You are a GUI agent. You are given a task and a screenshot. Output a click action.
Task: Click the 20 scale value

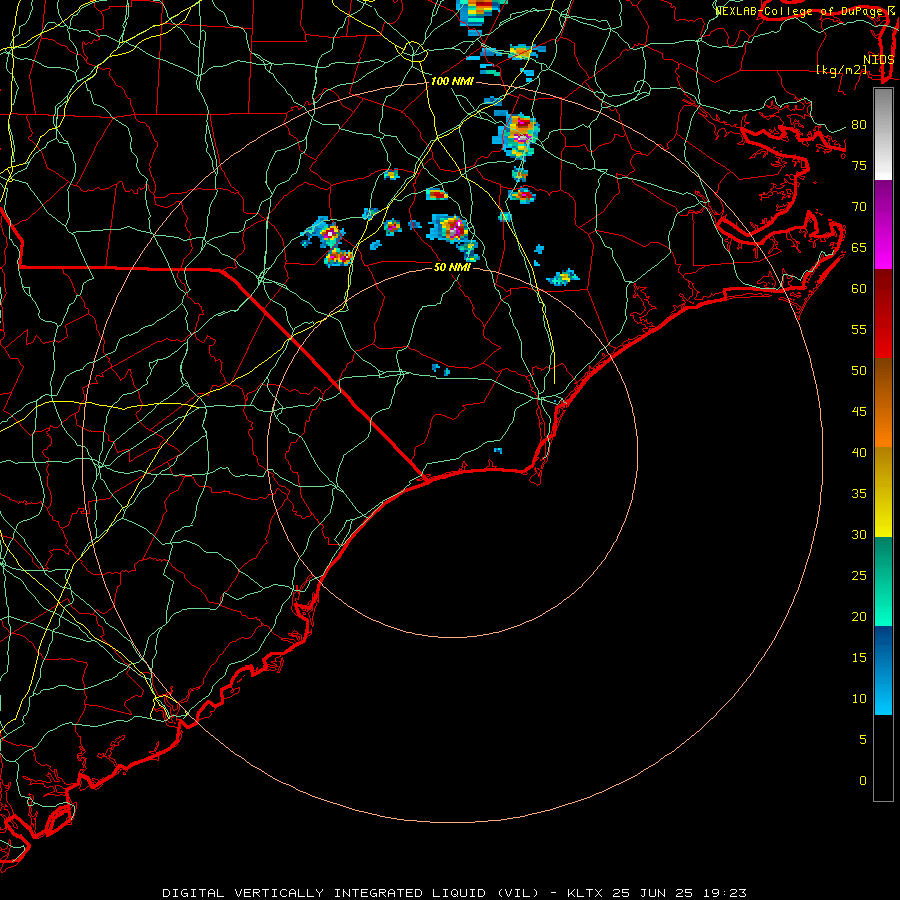coord(859,616)
